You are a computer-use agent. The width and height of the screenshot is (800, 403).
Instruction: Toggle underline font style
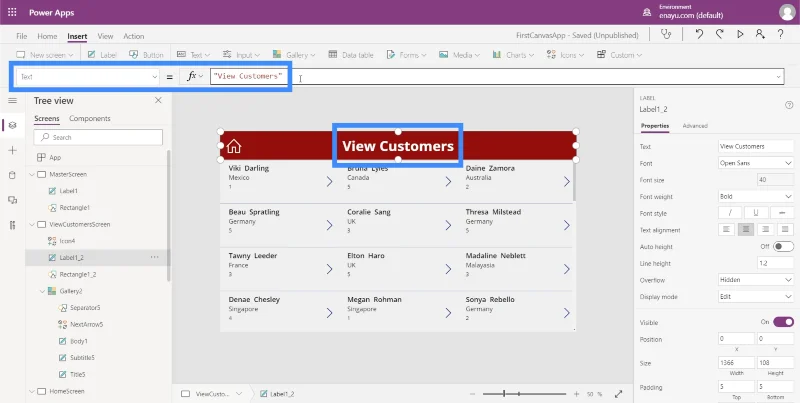[x=756, y=213]
